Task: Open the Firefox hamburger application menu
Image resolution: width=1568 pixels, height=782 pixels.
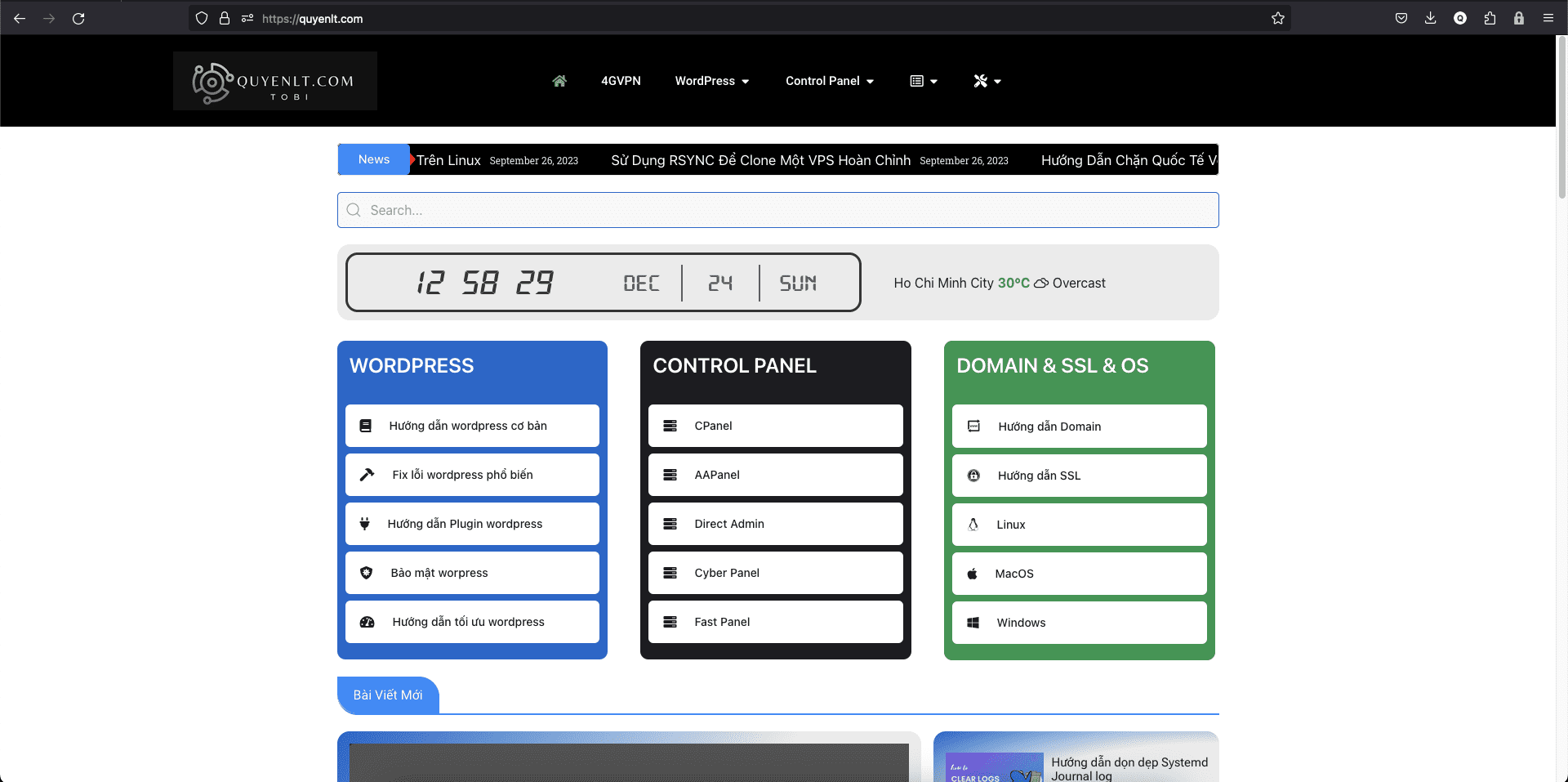Action: [1548, 18]
